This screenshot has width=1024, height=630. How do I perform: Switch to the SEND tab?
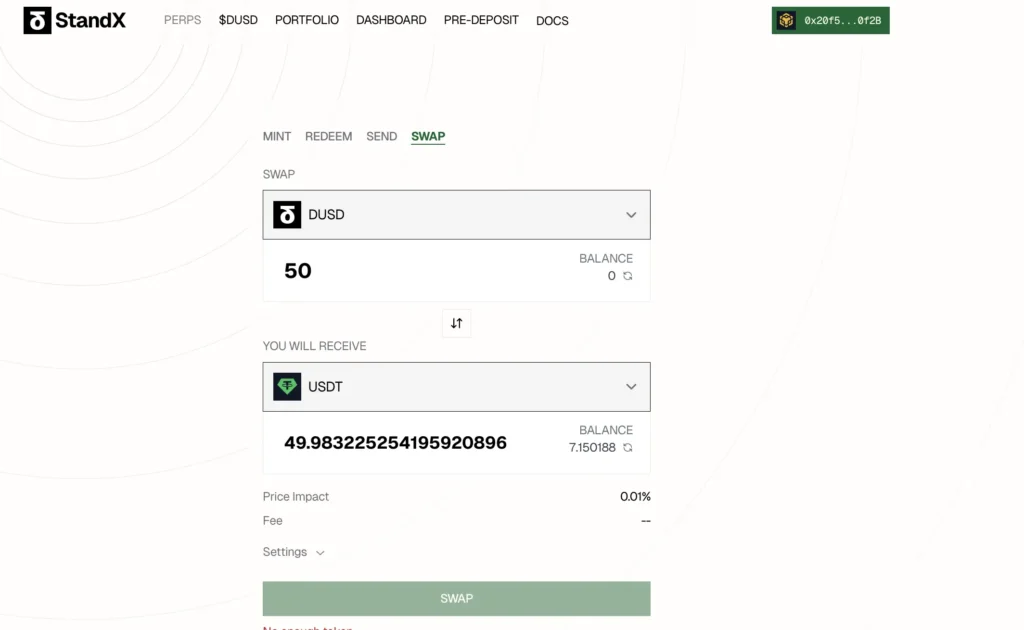[x=381, y=136]
